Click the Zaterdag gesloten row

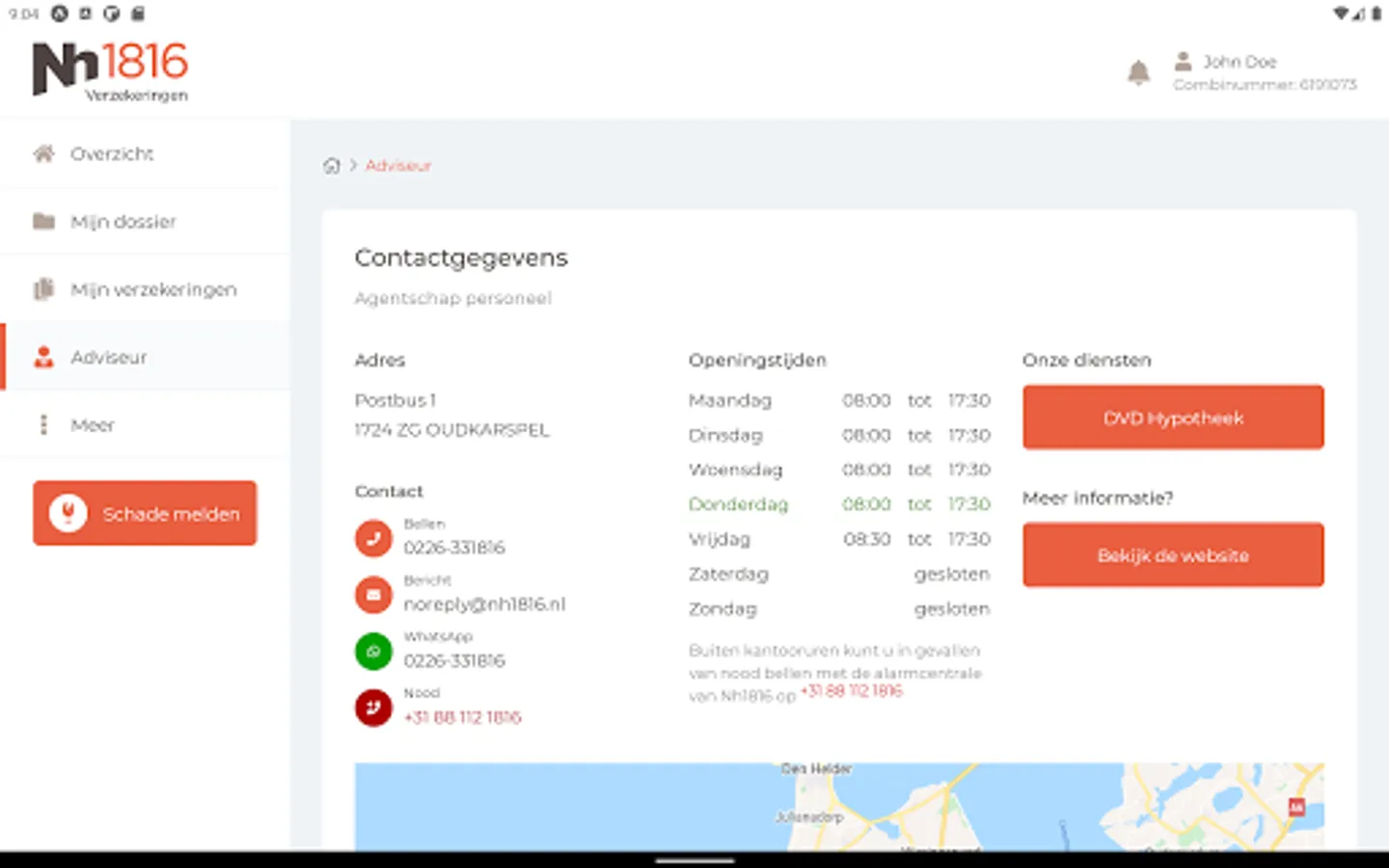coord(839,574)
